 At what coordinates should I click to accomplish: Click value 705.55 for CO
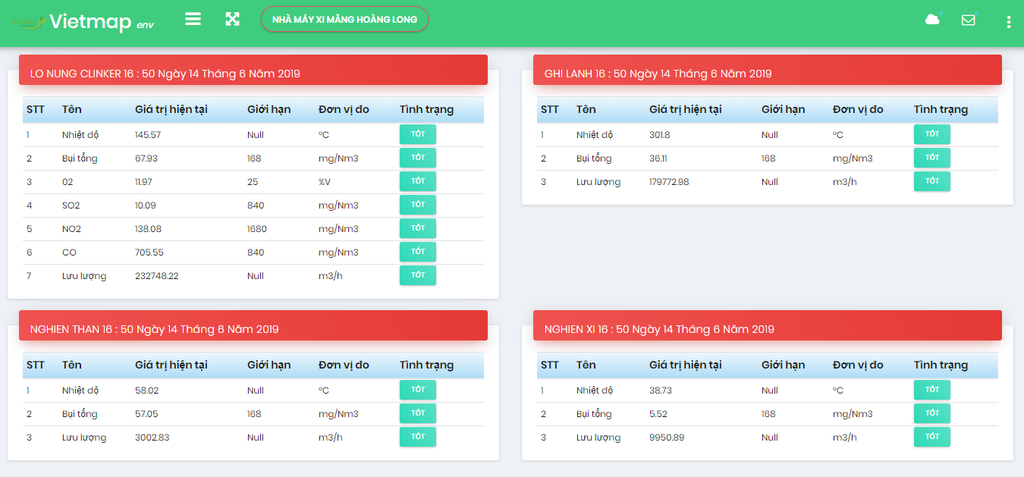149,252
